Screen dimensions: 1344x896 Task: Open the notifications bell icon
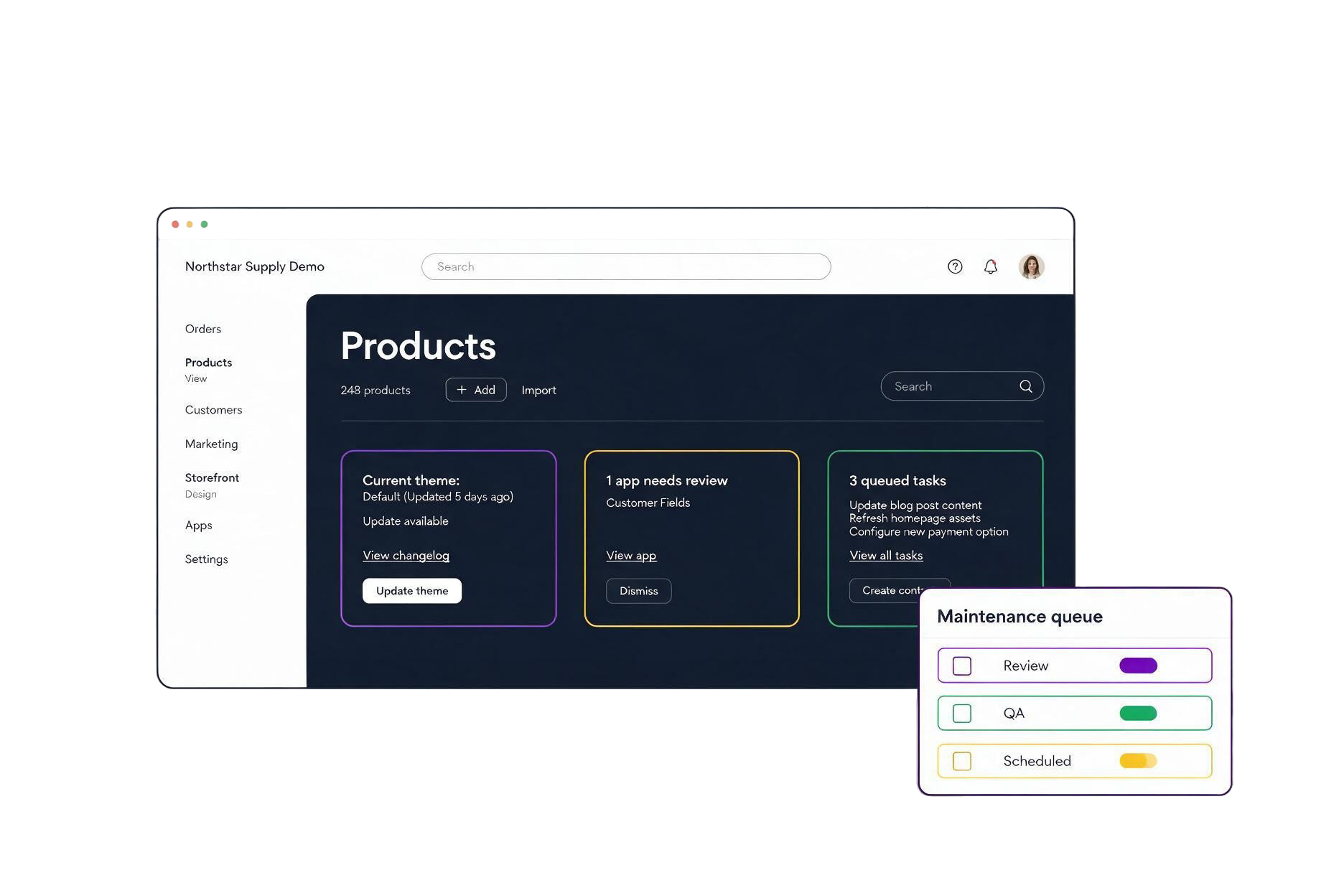coord(991,266)
